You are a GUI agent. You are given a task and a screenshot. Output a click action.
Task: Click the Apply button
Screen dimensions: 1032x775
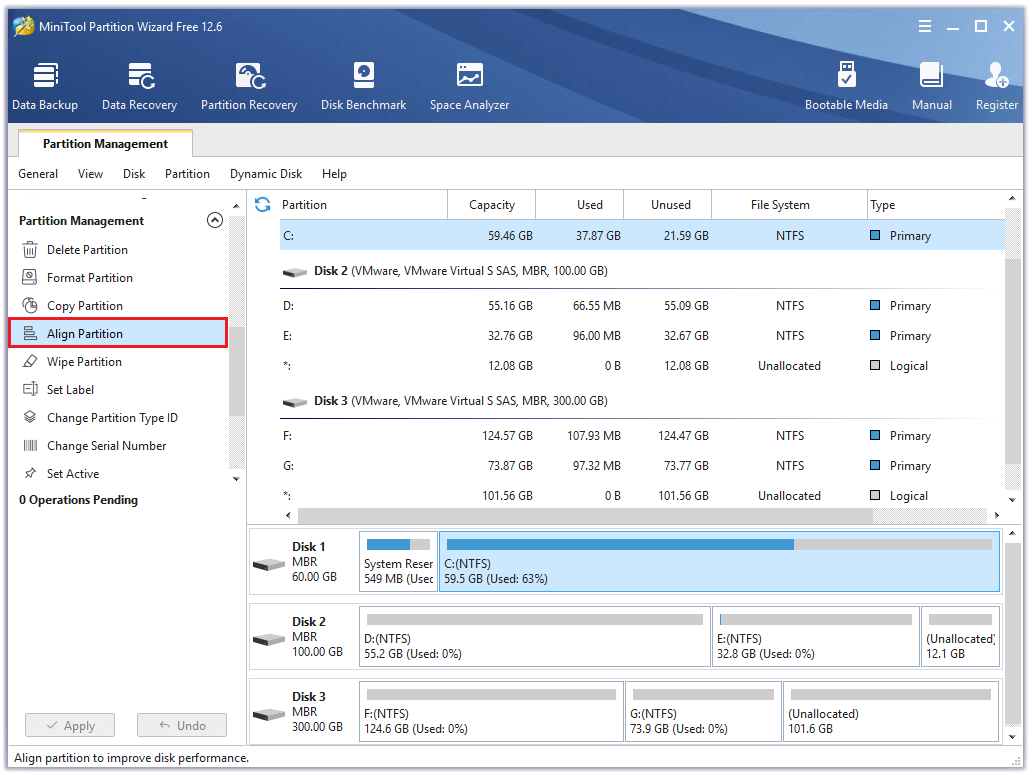pos(70,726)
